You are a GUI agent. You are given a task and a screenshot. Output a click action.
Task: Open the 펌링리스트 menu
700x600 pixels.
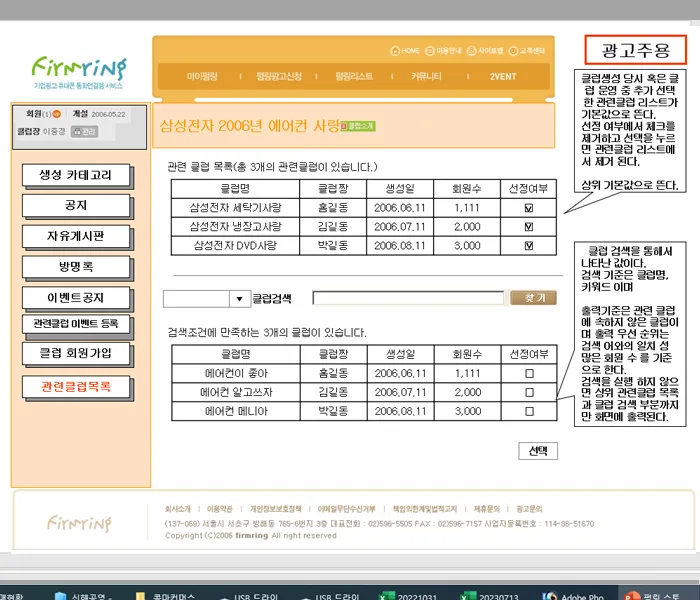point(354,76)
